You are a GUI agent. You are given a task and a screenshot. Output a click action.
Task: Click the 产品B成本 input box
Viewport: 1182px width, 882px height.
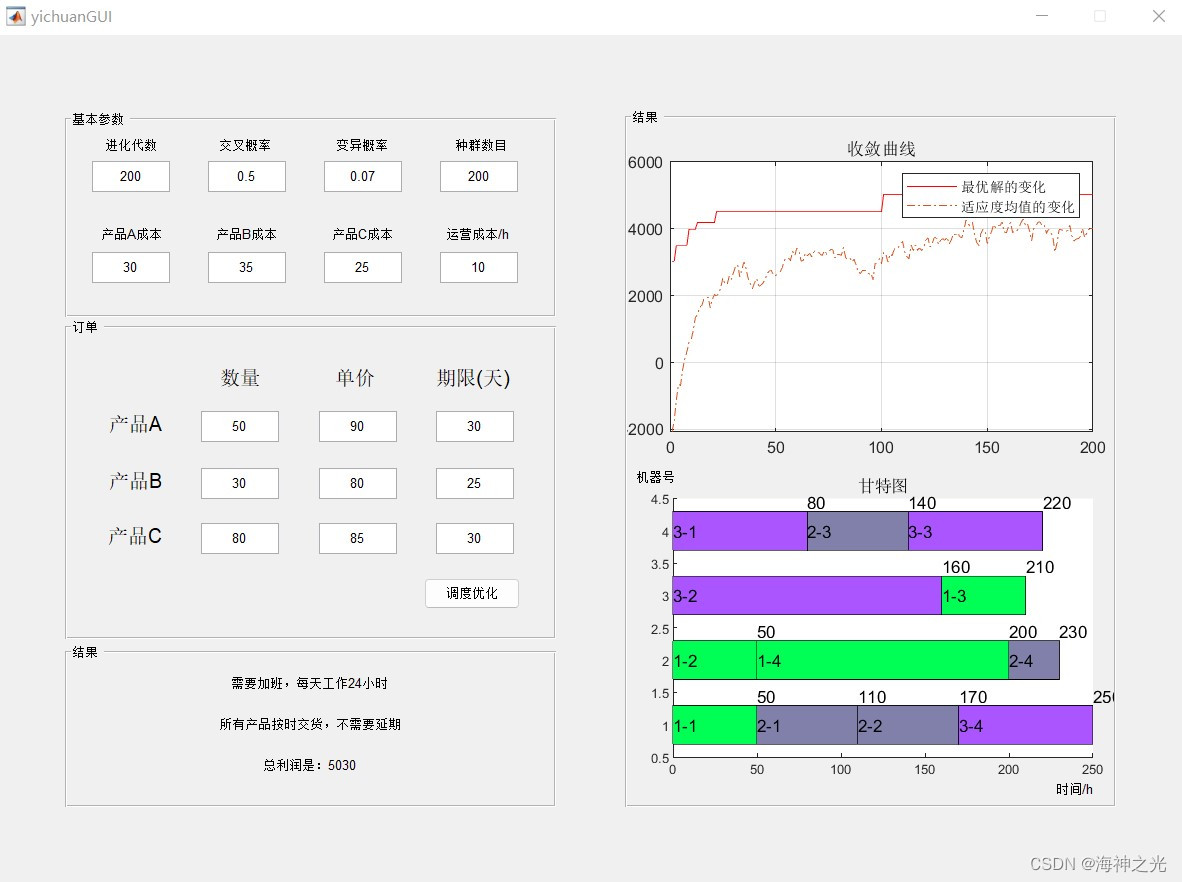tap(246, 267)
